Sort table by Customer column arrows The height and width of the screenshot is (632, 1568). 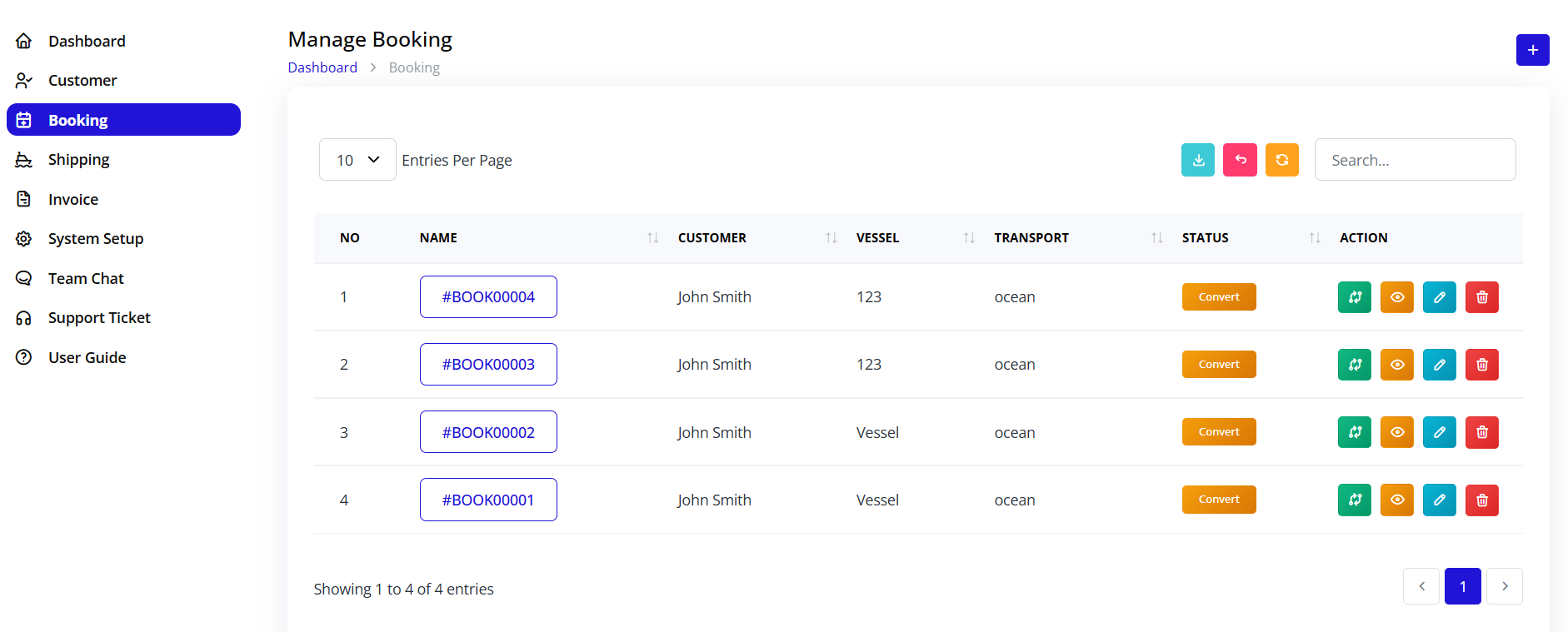pos(831,238)
